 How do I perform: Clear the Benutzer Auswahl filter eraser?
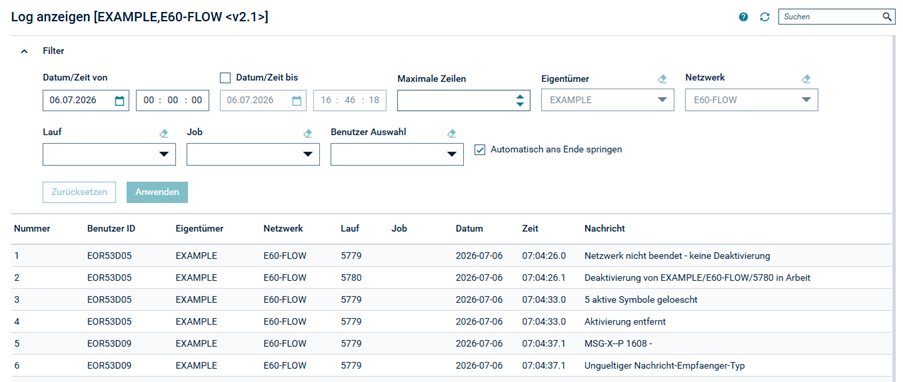(x=452, y=134)
